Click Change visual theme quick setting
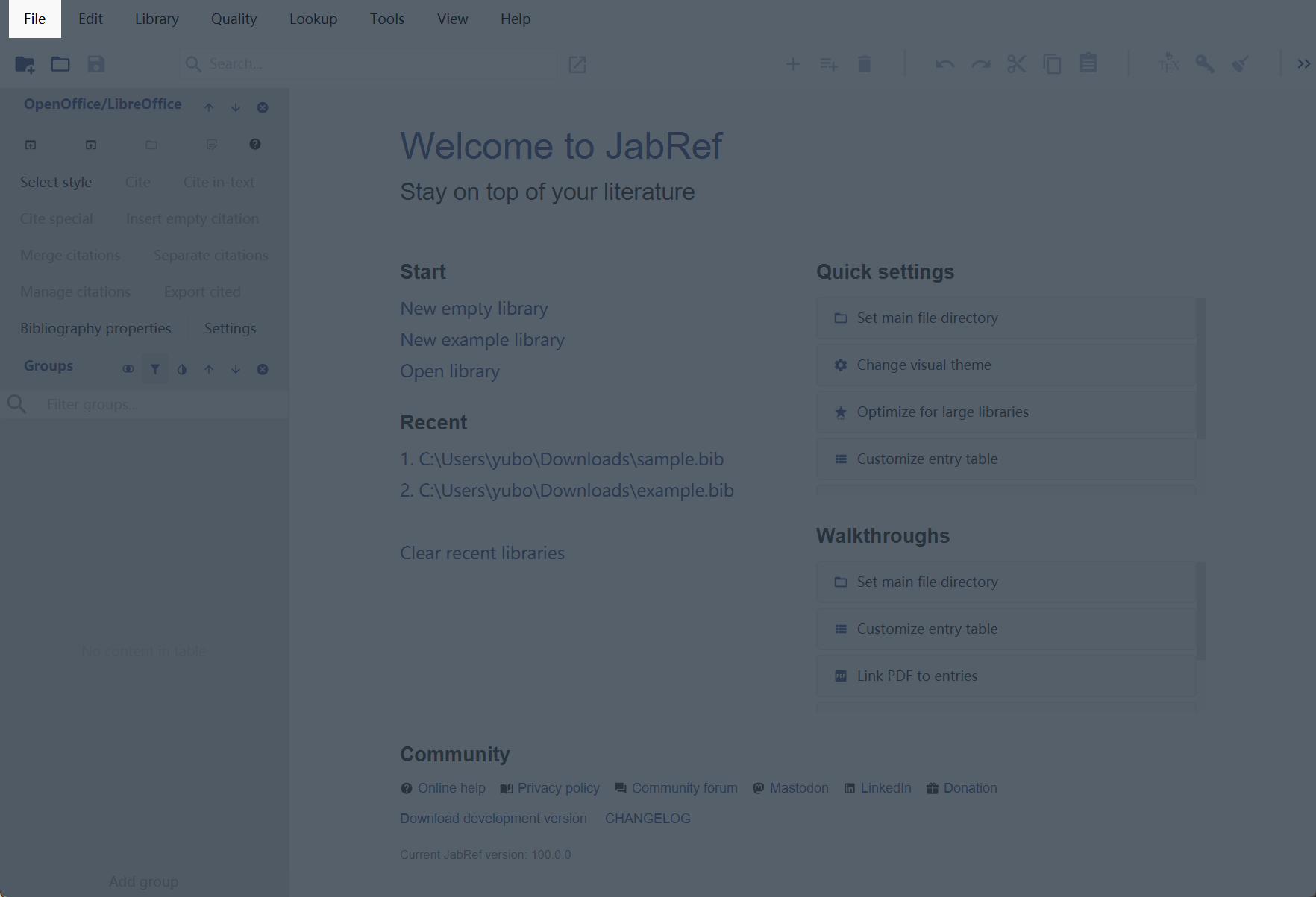Viewport: 1316px width, 897px height. (1006, 365)
